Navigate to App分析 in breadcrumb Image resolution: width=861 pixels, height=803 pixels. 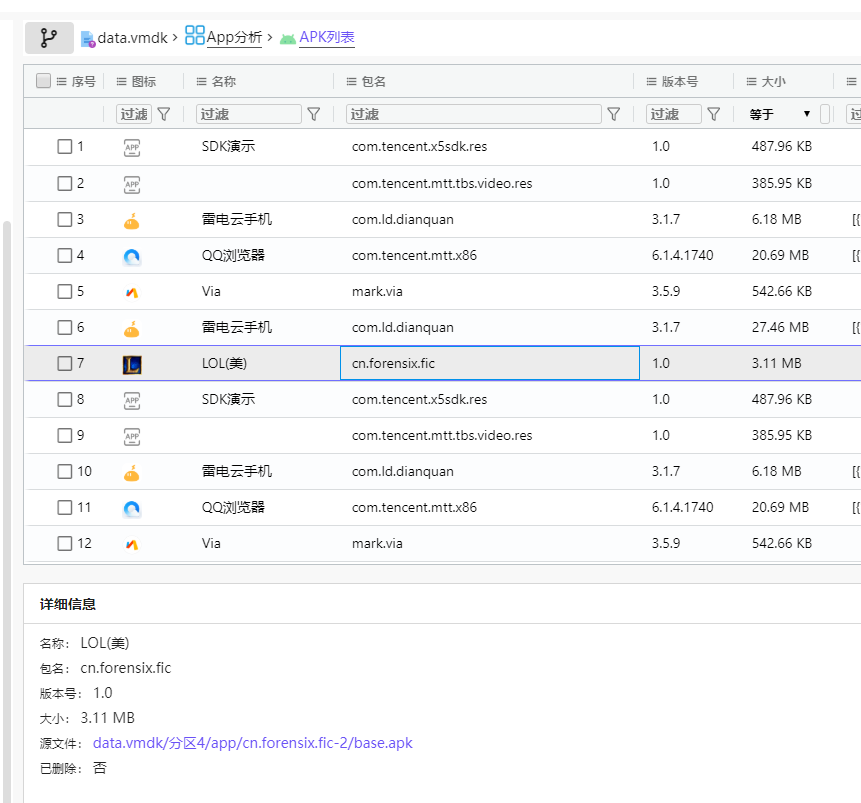tap(234, 38)
